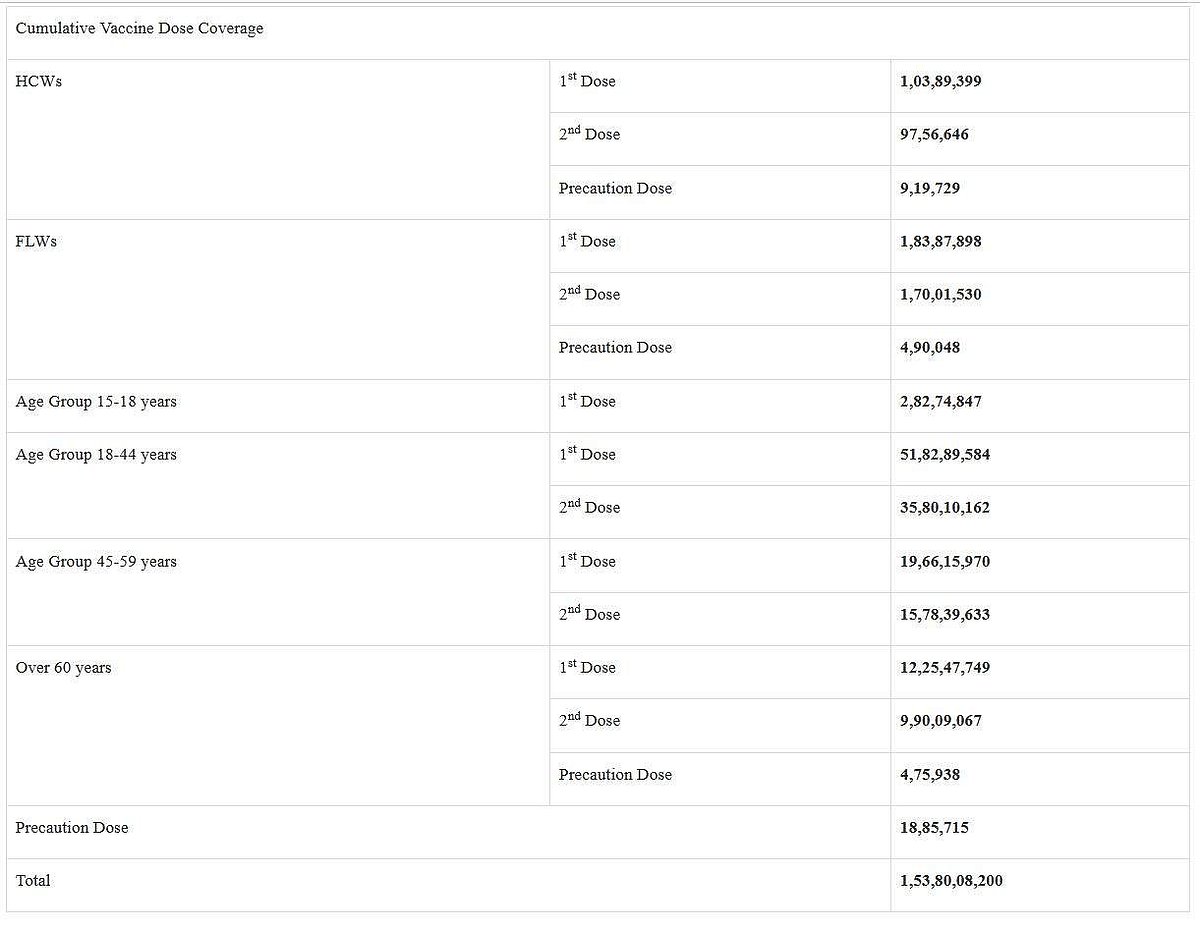Click the value 51,82,89,584
Screen dimensions: 1200x929
945,454
